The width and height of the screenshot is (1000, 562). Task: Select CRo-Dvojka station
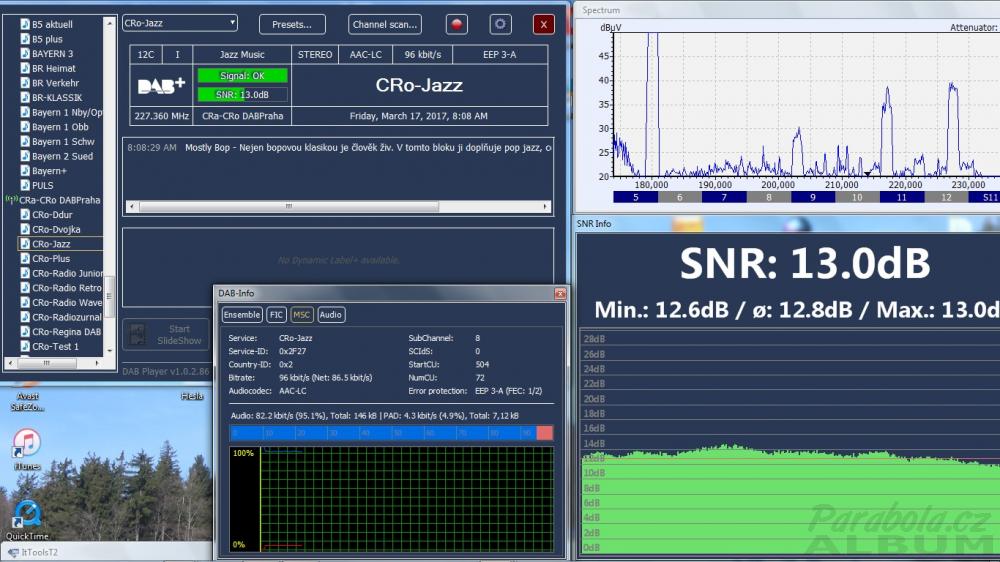coord(56,230)
